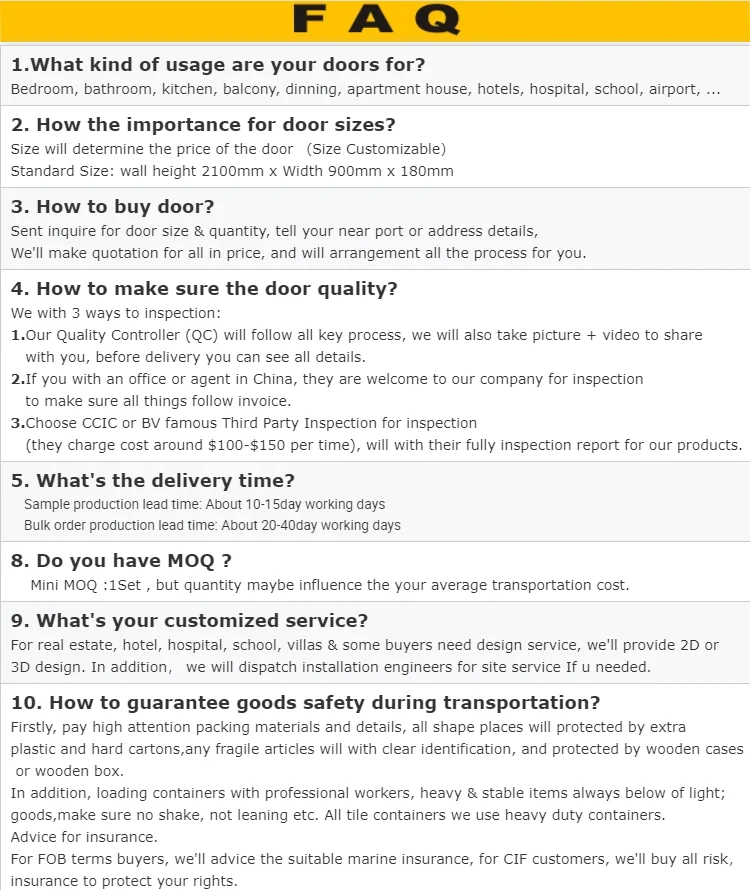750x890 pixels.
Task: Click the Quality Controller (QC) inspection step
Action: pyautogui.click(x=357, y=335)
